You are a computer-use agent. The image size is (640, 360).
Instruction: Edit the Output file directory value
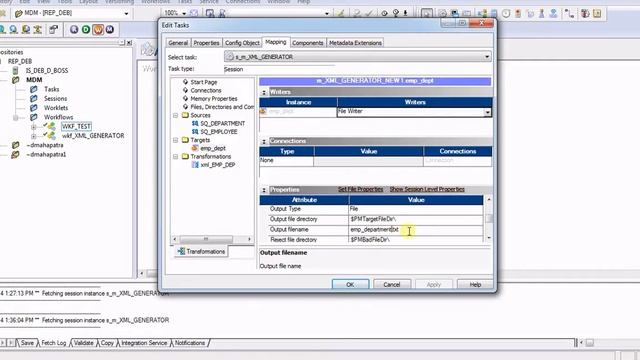[x=416, y=219]
